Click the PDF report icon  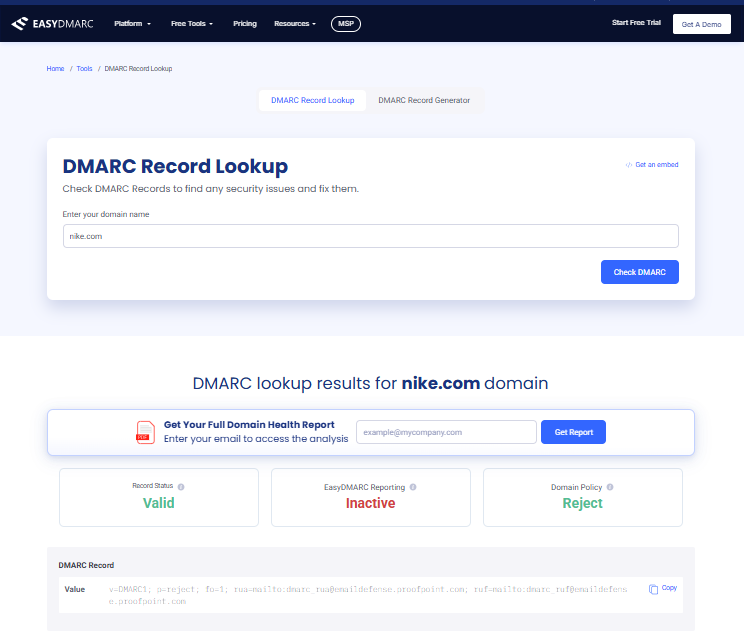(x=146, y=432)
